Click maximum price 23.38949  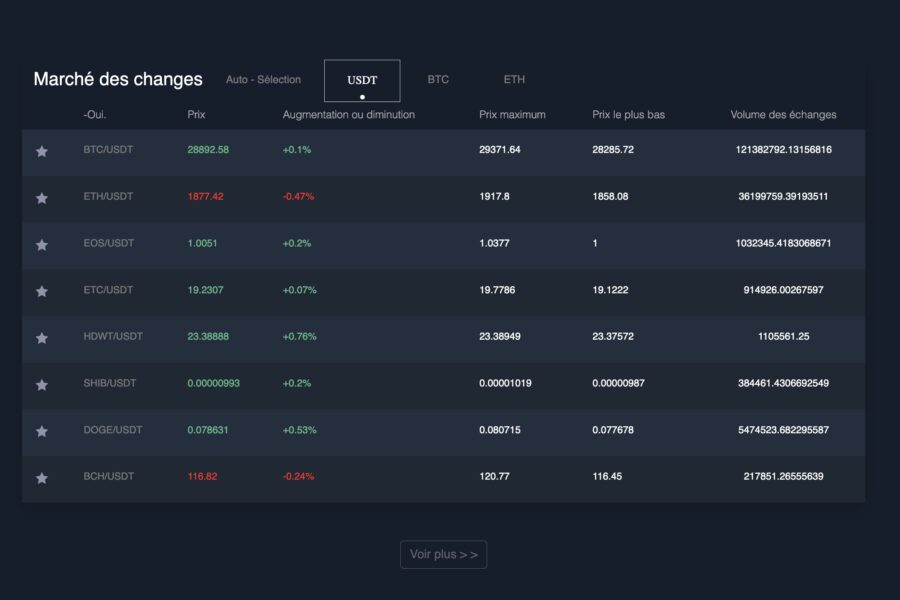click(x=500, y=336)
